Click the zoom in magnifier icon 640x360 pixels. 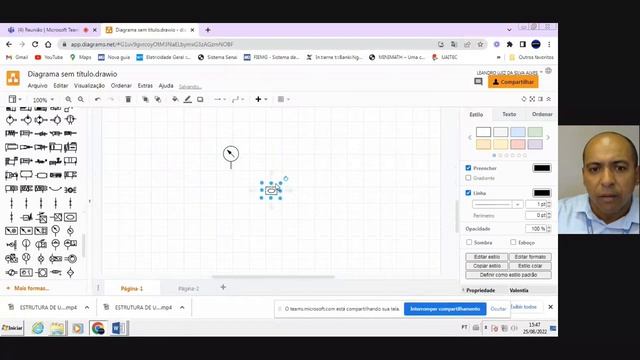coord(68,99)
